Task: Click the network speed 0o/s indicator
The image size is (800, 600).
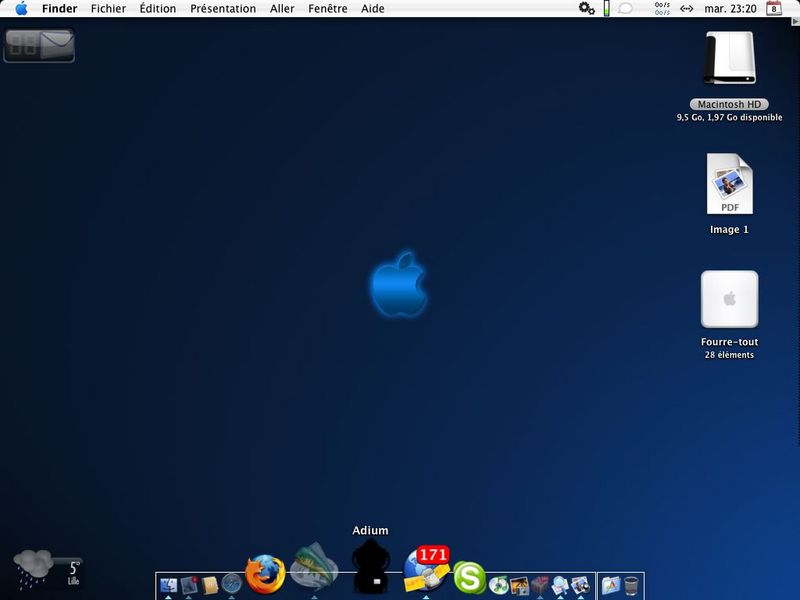Action: pyautogui.click(x=662, y=8)
